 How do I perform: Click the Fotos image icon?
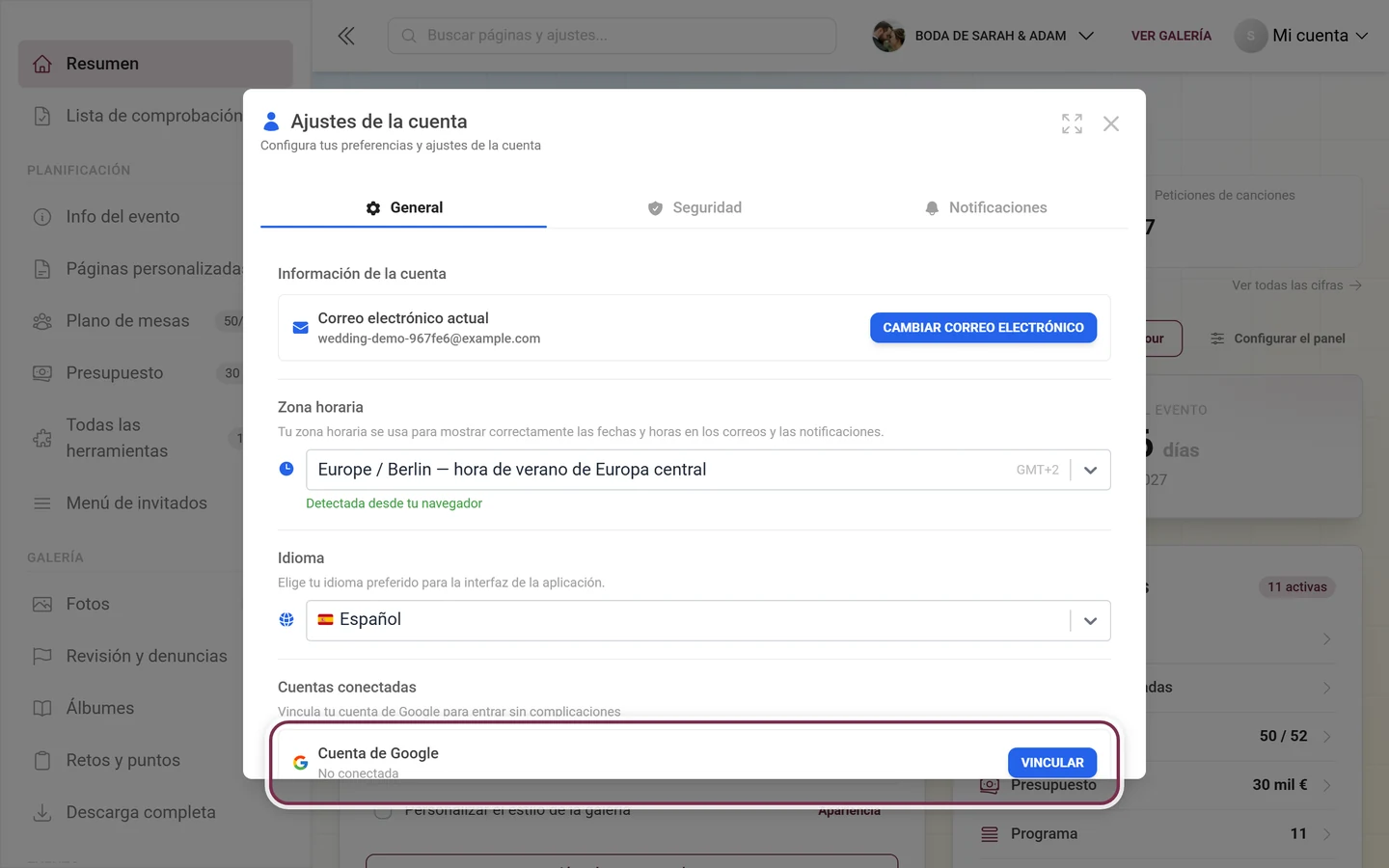coord(42,604)
